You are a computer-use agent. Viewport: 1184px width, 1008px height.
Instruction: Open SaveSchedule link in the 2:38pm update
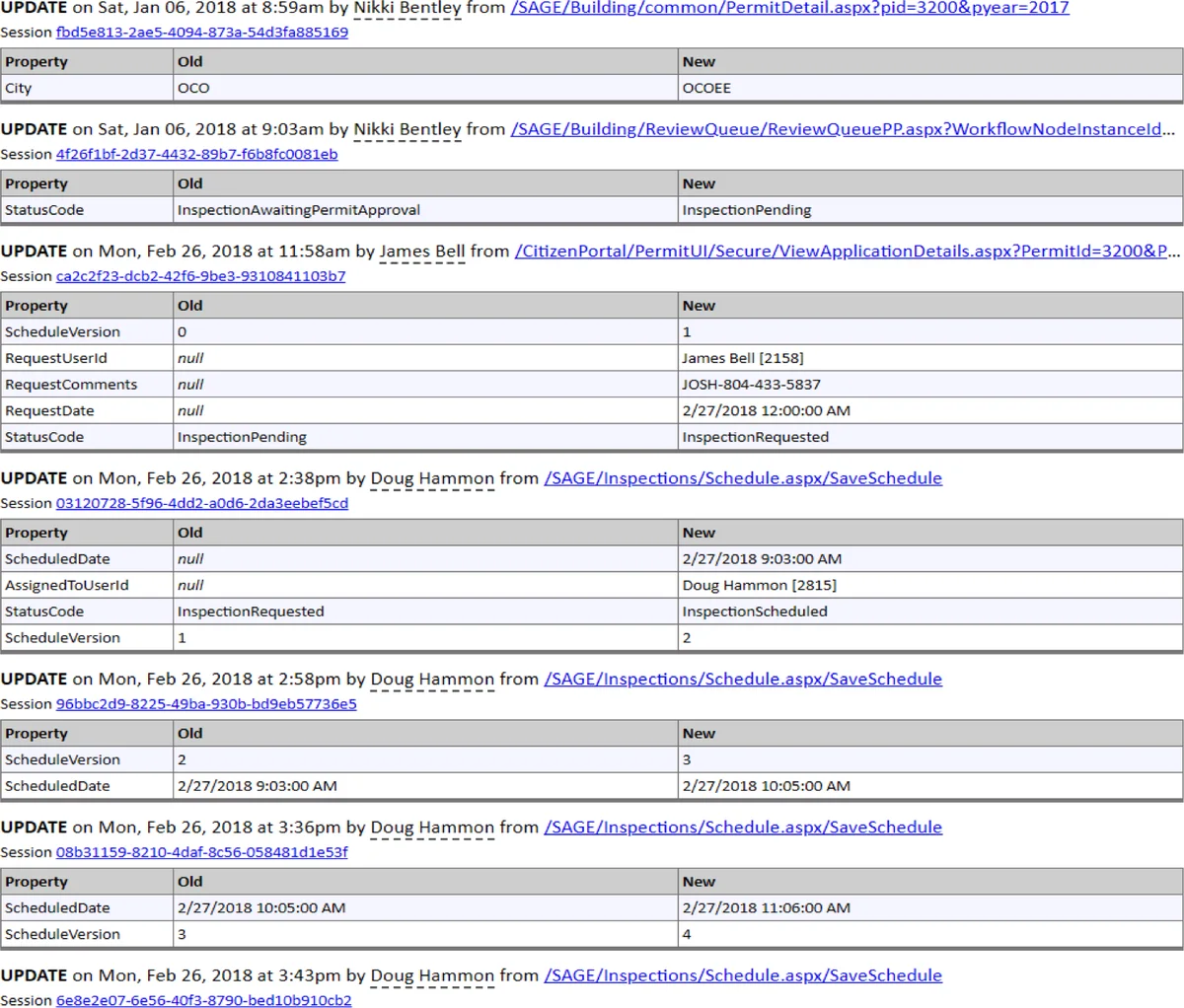pos(743,478)
